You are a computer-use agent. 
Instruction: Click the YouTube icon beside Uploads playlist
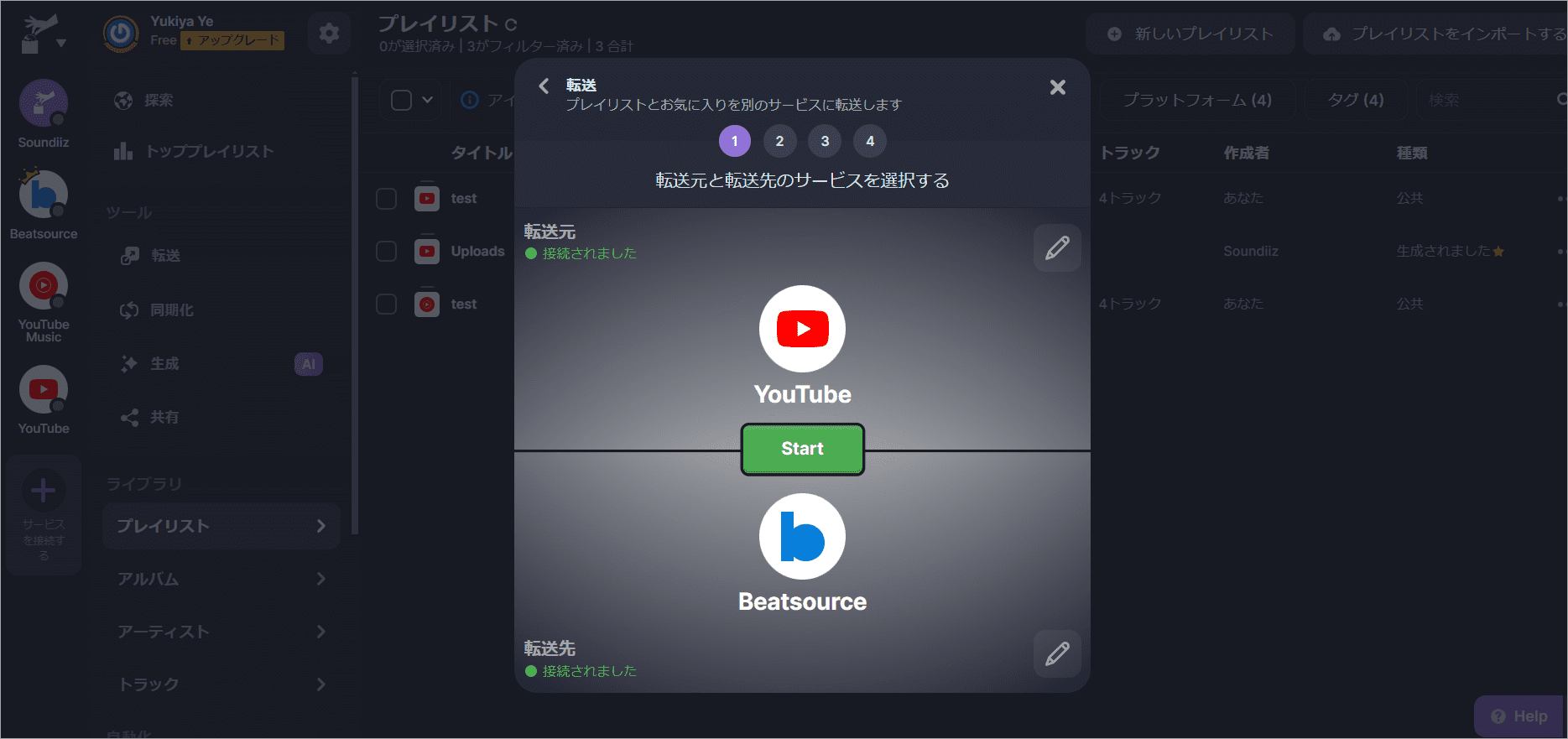point(427,251)
